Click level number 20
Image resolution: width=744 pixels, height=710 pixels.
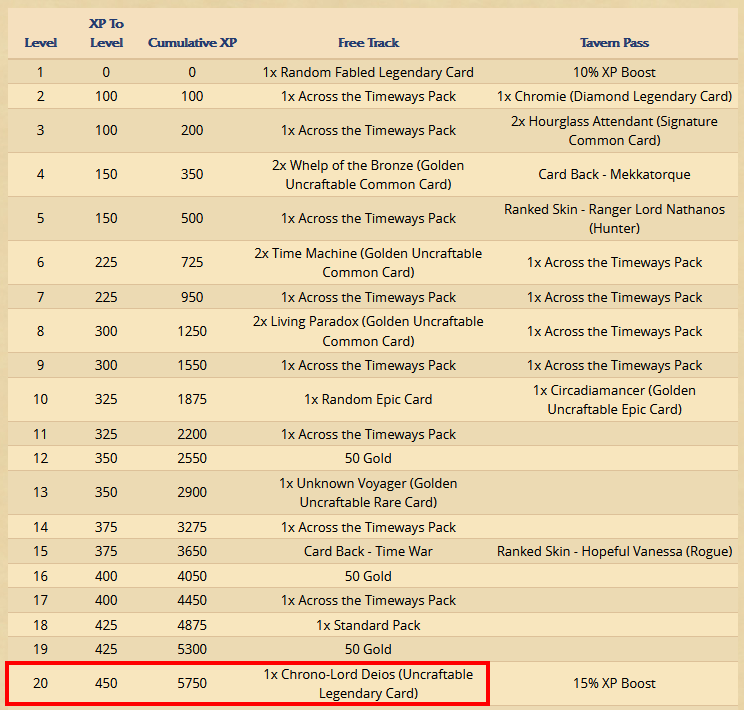(41, 683)
